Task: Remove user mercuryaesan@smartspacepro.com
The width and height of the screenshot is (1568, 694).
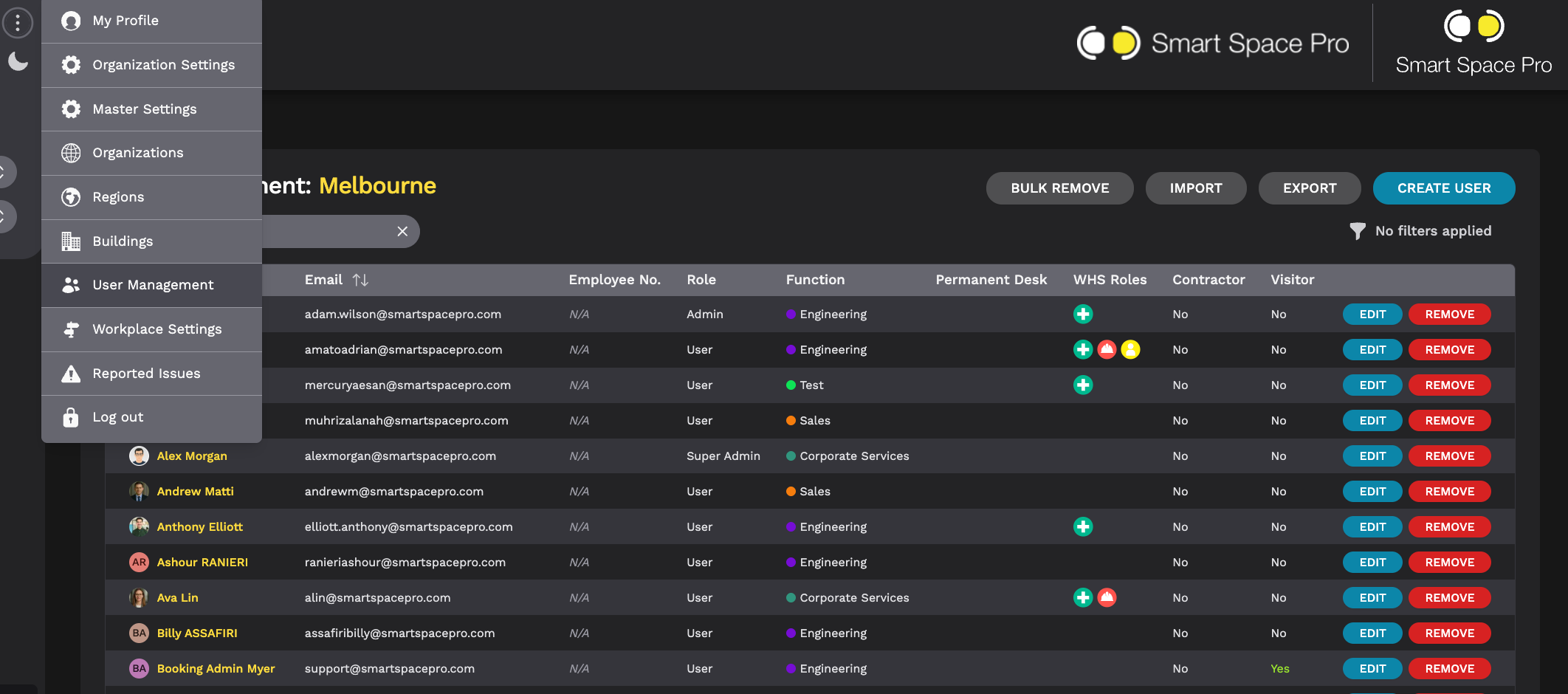Action: pyautogui.click(x=1449, y=385)
